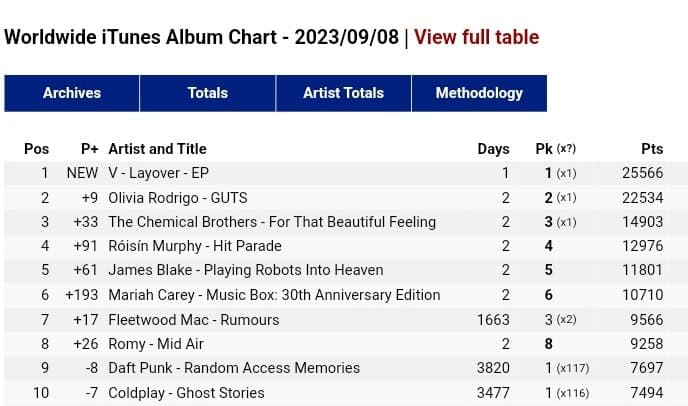The image size is (688, 406).
Task: Click the Days column header
Action: click(493, 149)
